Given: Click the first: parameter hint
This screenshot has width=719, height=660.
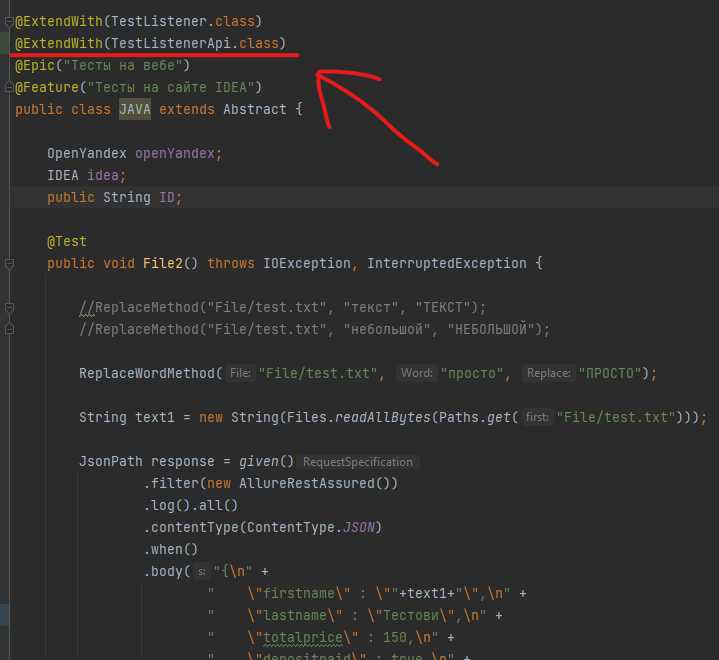Looking at the screenshot, I should (x=537, y=417).
